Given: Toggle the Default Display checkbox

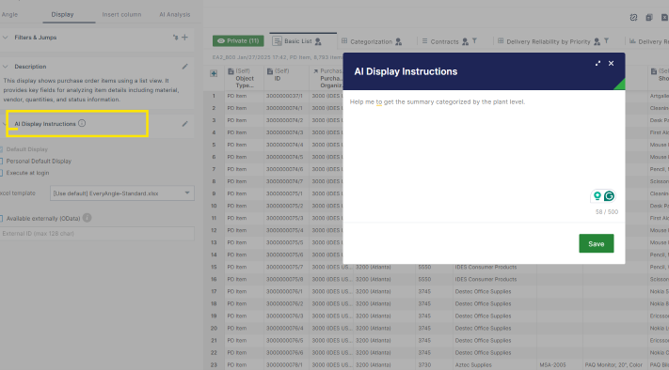Looking at the screenshot, I should (x=1, y=149).
